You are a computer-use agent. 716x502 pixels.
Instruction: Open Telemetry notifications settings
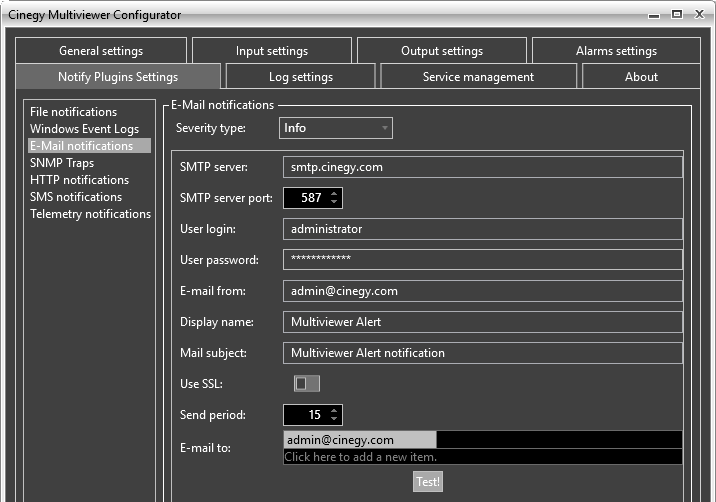90,214
